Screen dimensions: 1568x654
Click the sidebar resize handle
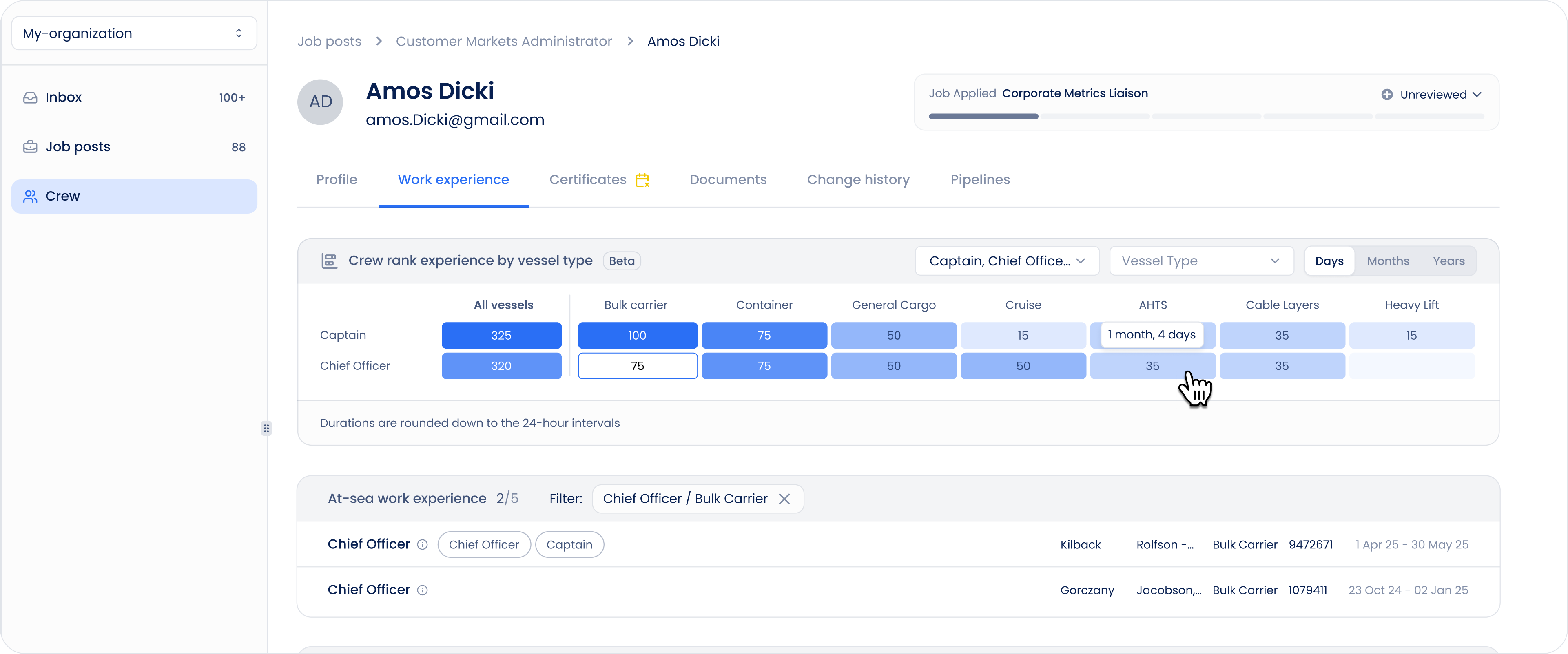(267, 428)
